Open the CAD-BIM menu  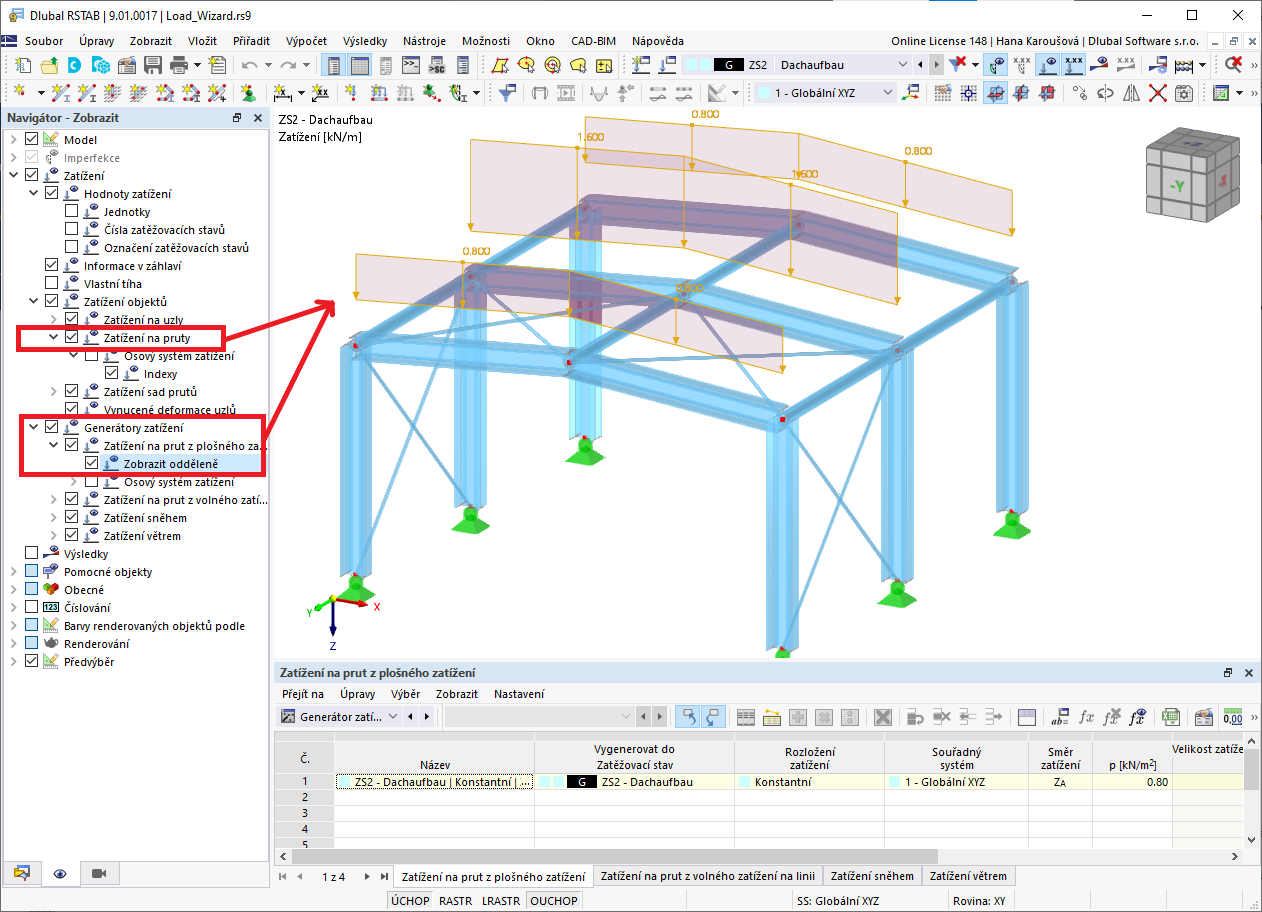(x=593, y=41)
